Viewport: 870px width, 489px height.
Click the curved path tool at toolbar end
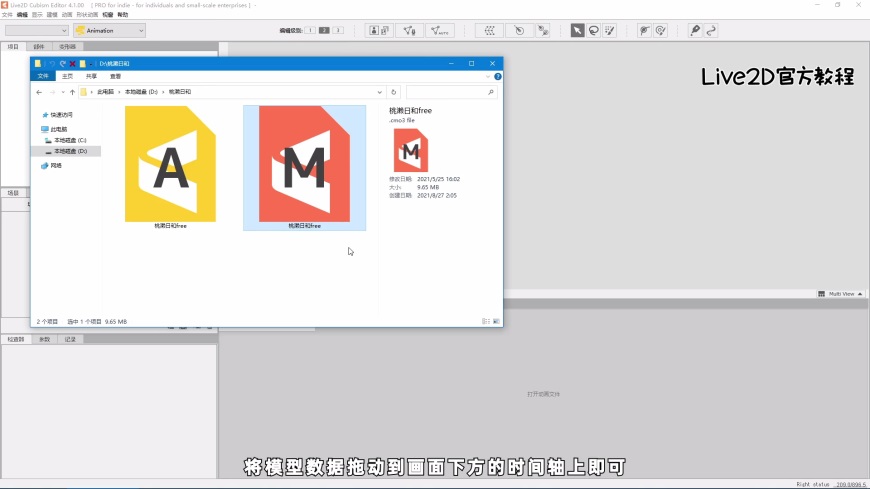point(711,31)
